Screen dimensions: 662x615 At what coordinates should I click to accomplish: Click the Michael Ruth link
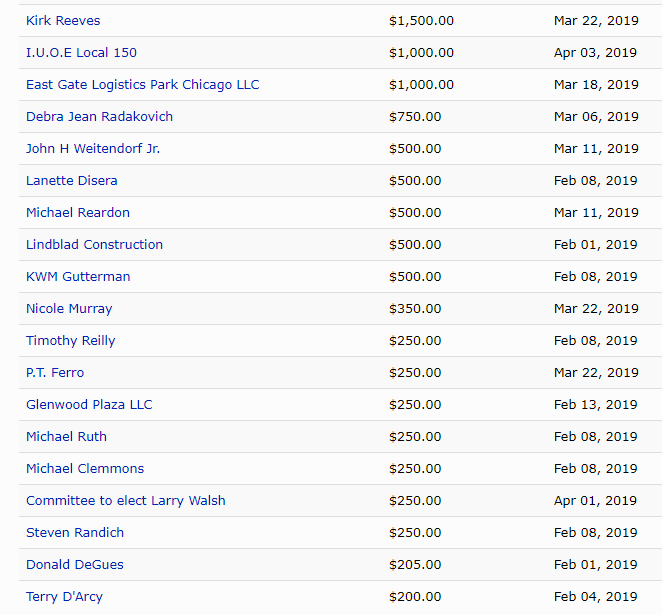pos(66,437)
